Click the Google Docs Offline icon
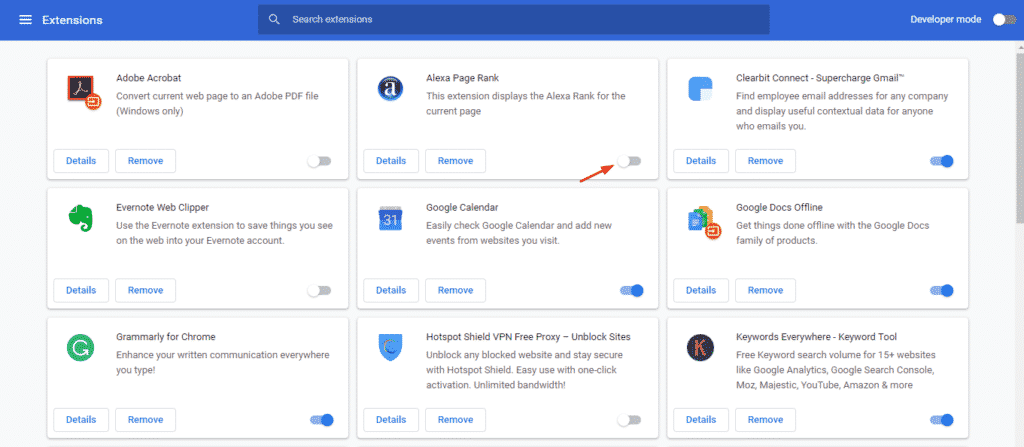This screenshot has height=447, width=1024. coord(703,222)
